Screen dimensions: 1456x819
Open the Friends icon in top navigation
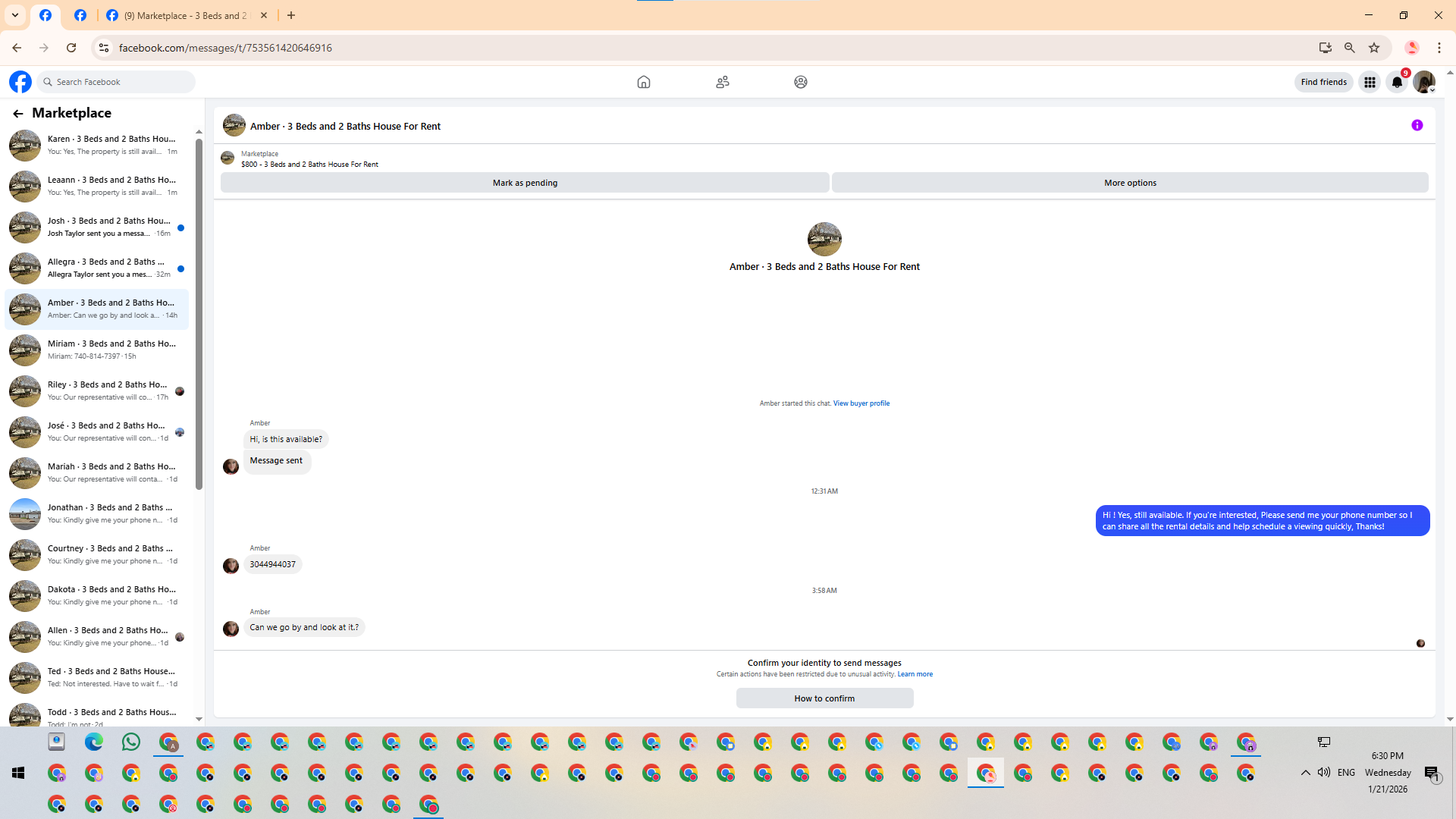tap(722, 82)
